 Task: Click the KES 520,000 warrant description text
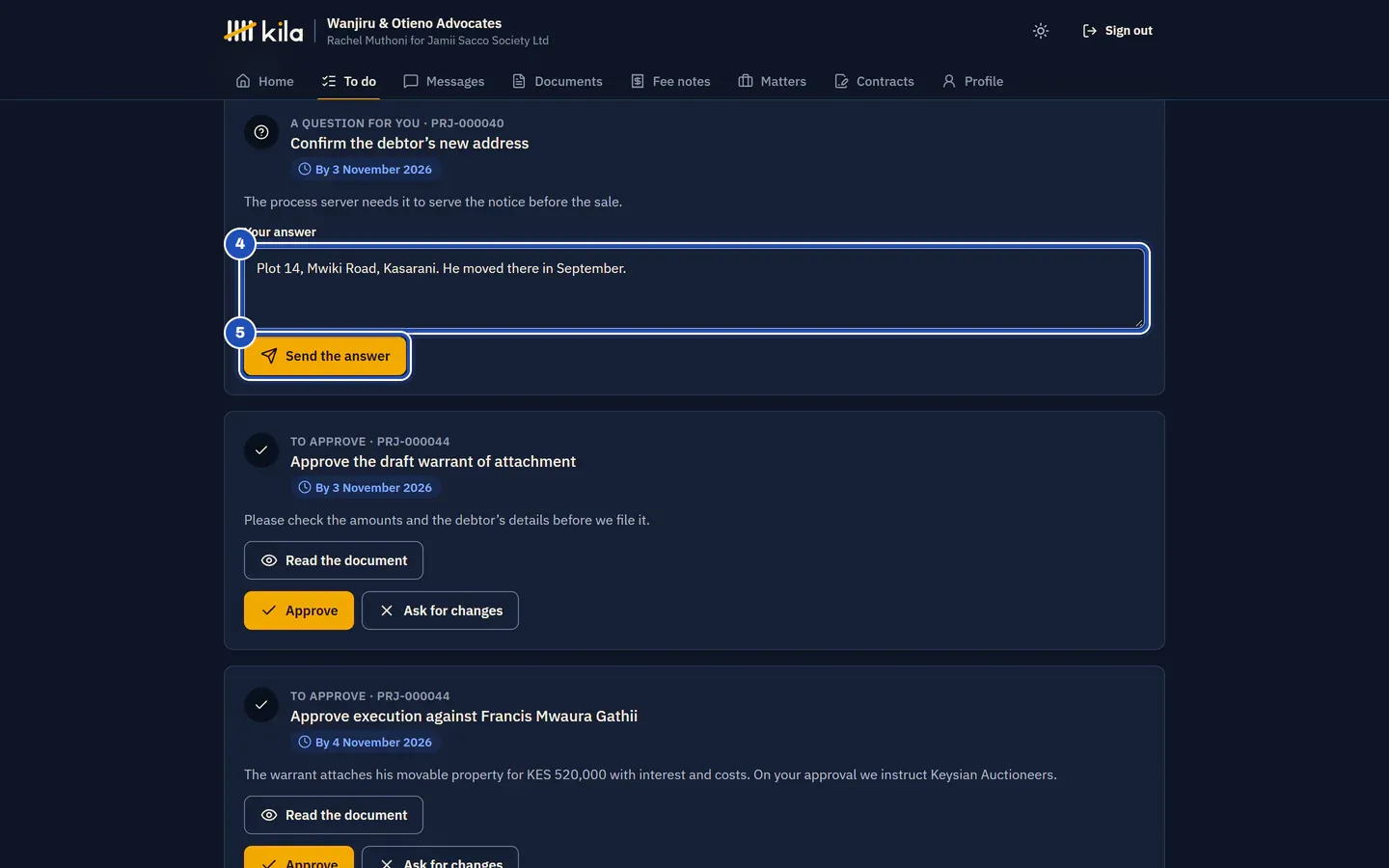(x=650, y=774)
